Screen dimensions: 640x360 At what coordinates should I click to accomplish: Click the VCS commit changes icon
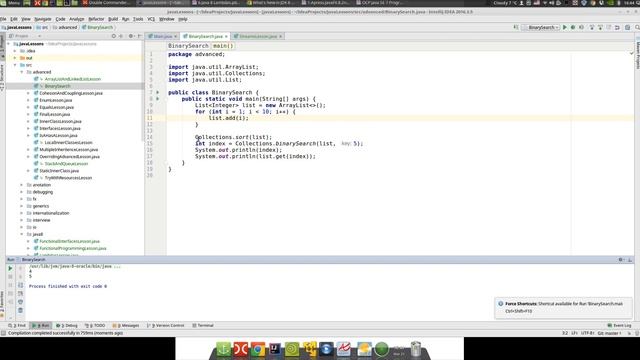coord(600,27)
